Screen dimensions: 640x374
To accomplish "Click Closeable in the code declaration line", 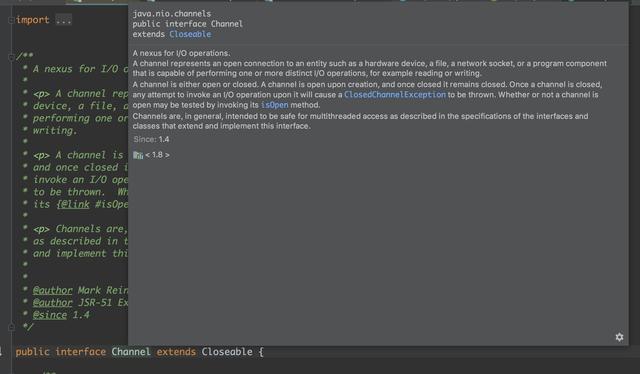I will (x=227, y=352).
